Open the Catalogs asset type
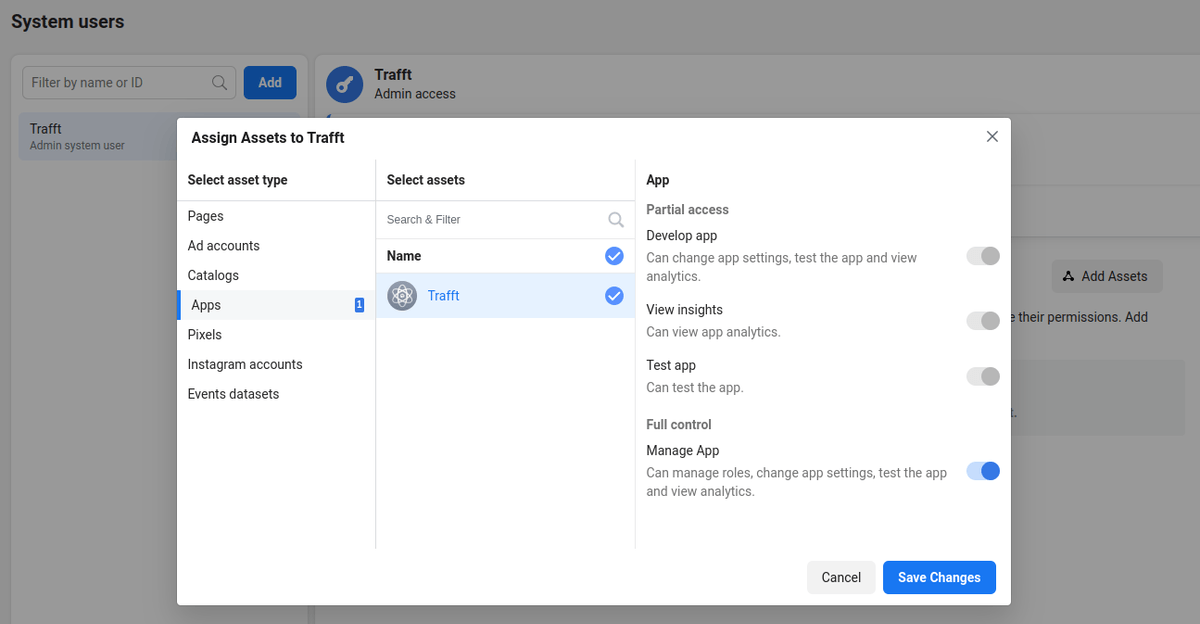 point(212,275)
